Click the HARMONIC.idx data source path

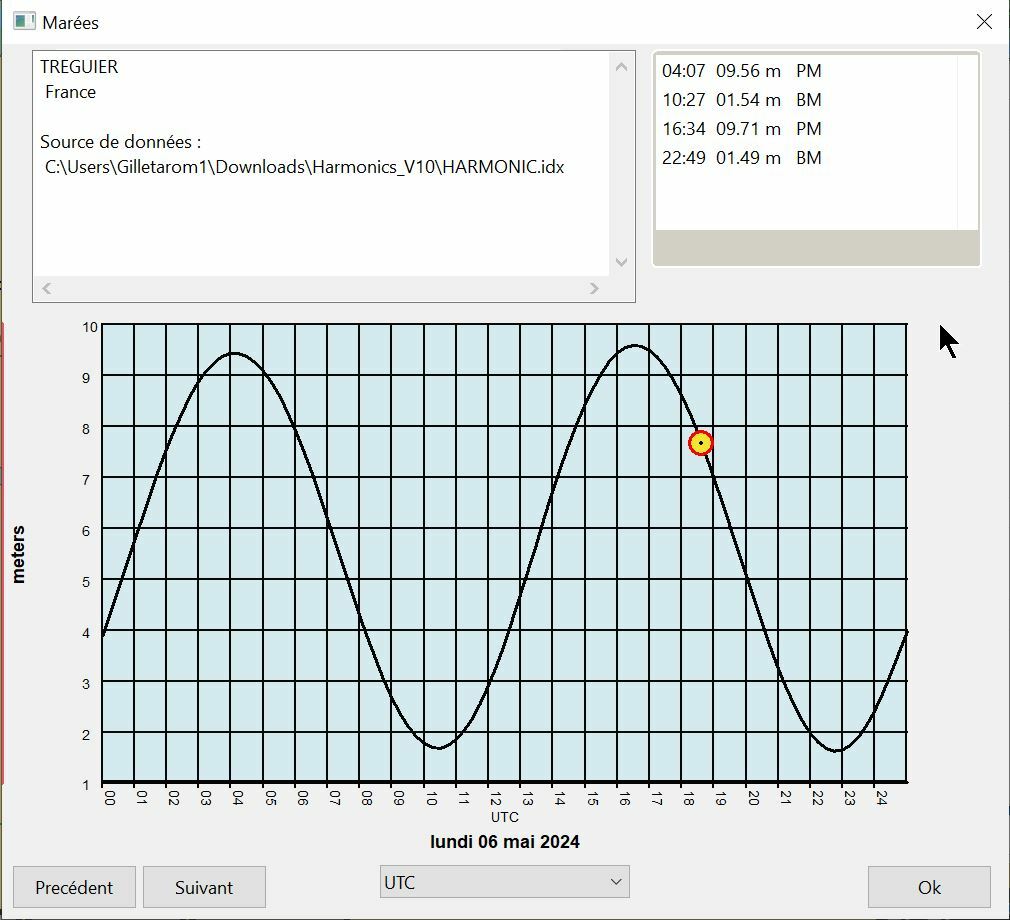point(305,167)
